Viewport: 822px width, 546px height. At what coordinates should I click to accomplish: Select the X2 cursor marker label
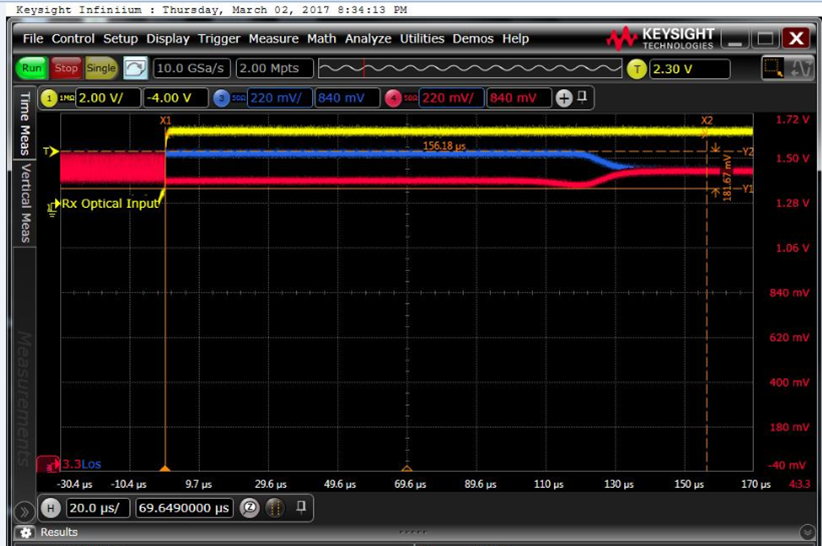pyautogui.click(x=707, y=121)
